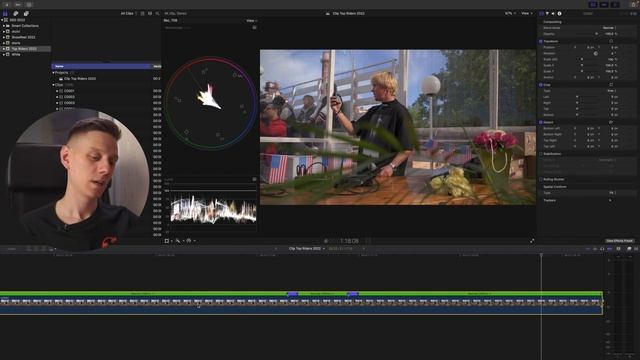Activate Crop onscreen controls icon
Image resolution: width=640 pixels, height=360 pixels.
click(x=611, y=84)
